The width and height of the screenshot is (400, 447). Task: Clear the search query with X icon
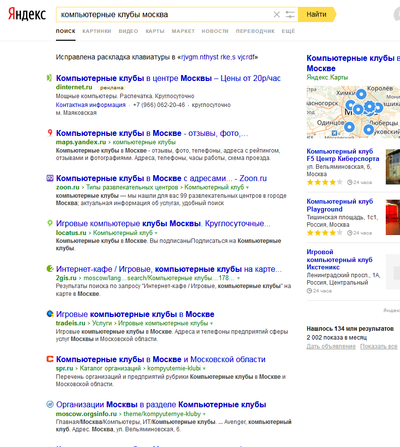pyautogui.click(x=277, y=14)
